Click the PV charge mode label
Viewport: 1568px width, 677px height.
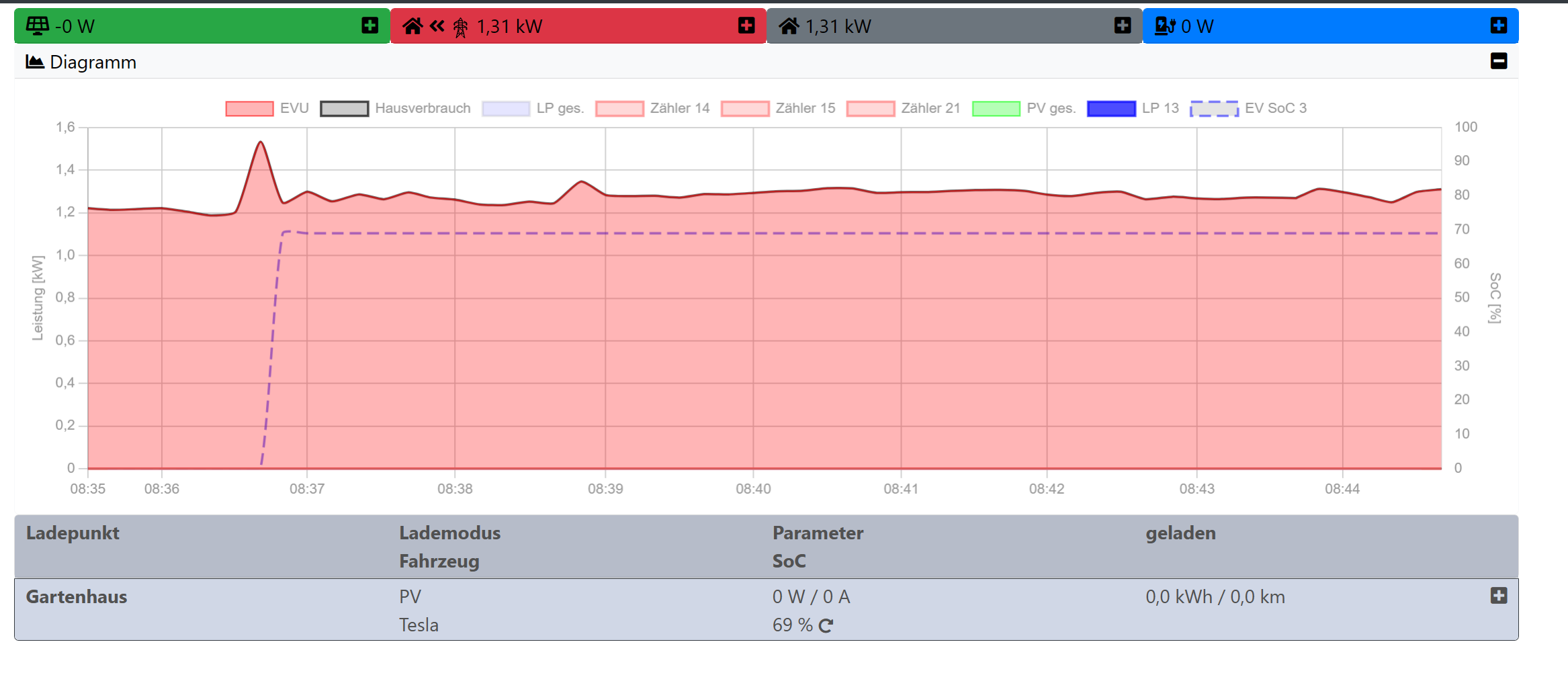click(410, 597)
